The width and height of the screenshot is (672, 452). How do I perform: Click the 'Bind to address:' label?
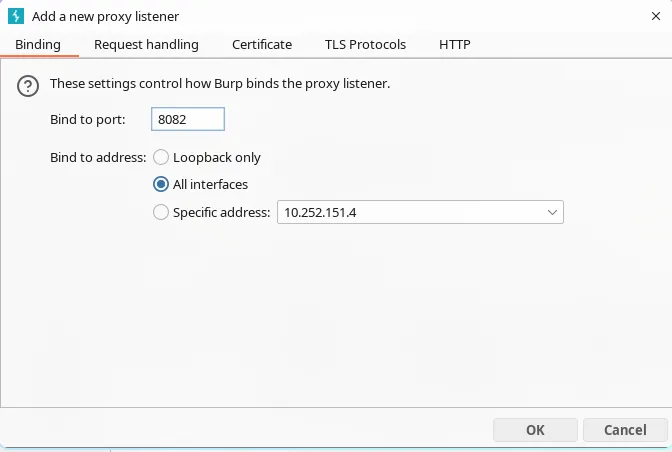pyautogui.click(x=98, y=157)
